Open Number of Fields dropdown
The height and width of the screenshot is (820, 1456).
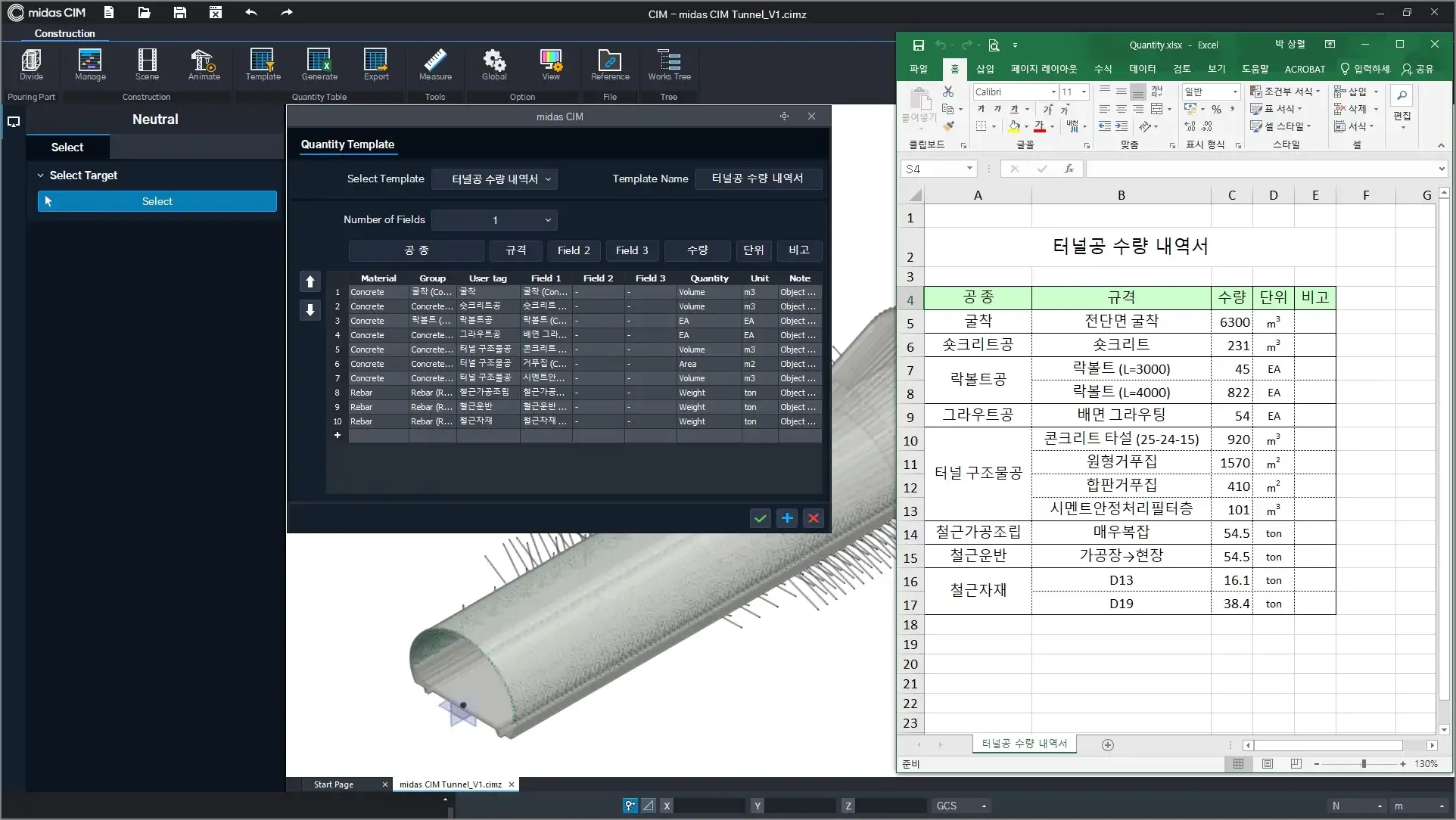[x=495, y=220]
